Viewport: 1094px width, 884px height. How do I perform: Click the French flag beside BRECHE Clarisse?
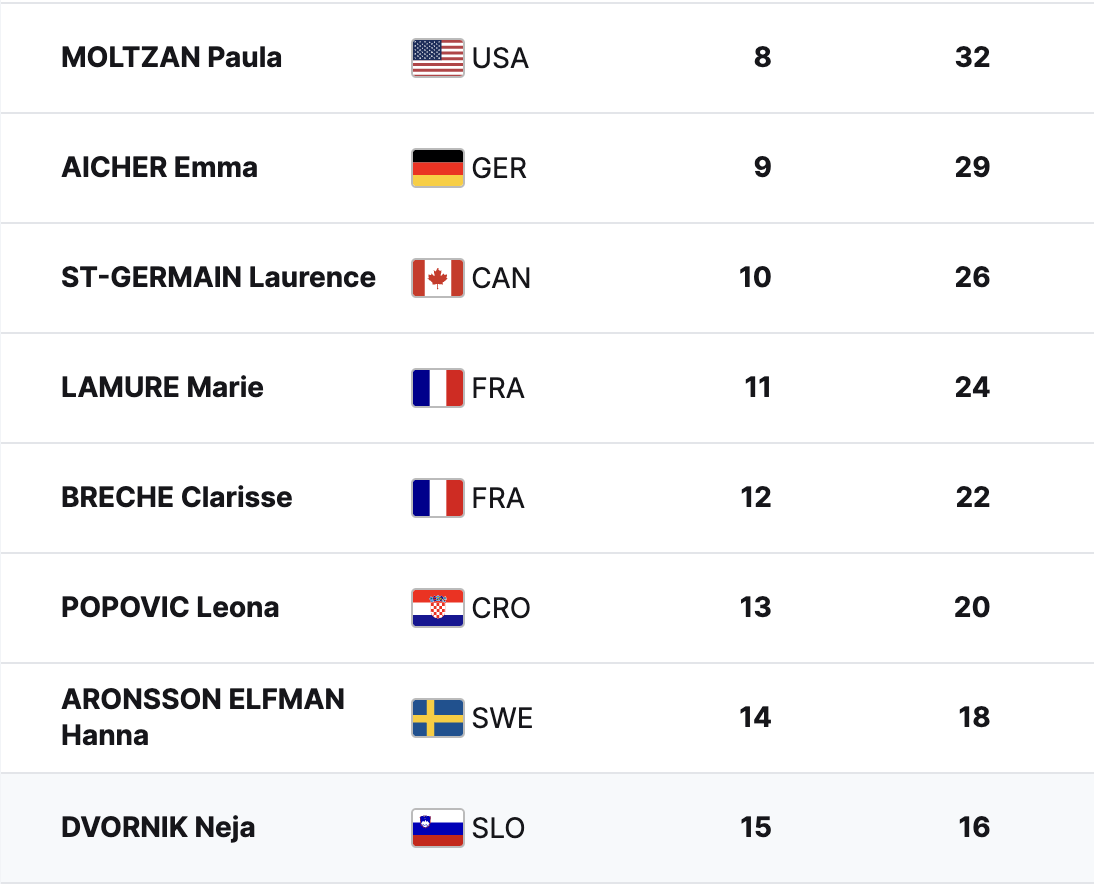[x=437, y=497]
